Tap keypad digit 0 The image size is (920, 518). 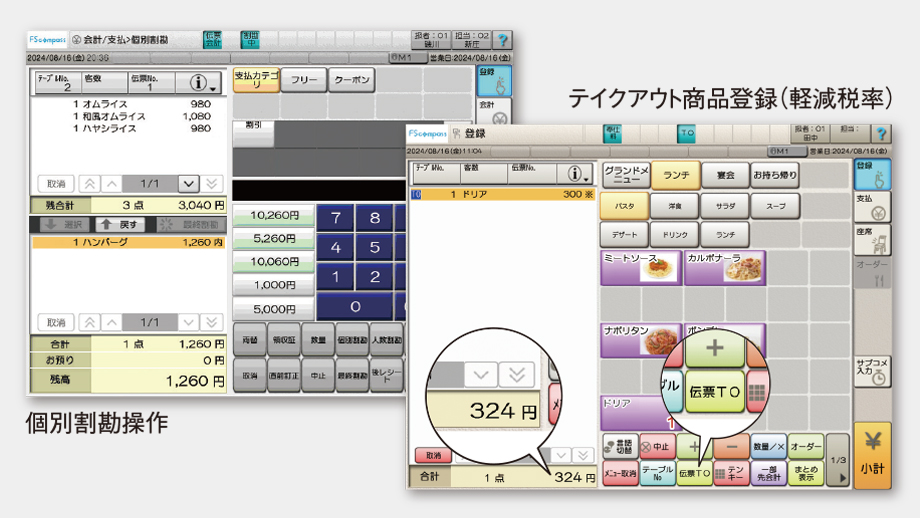point(355,307)
